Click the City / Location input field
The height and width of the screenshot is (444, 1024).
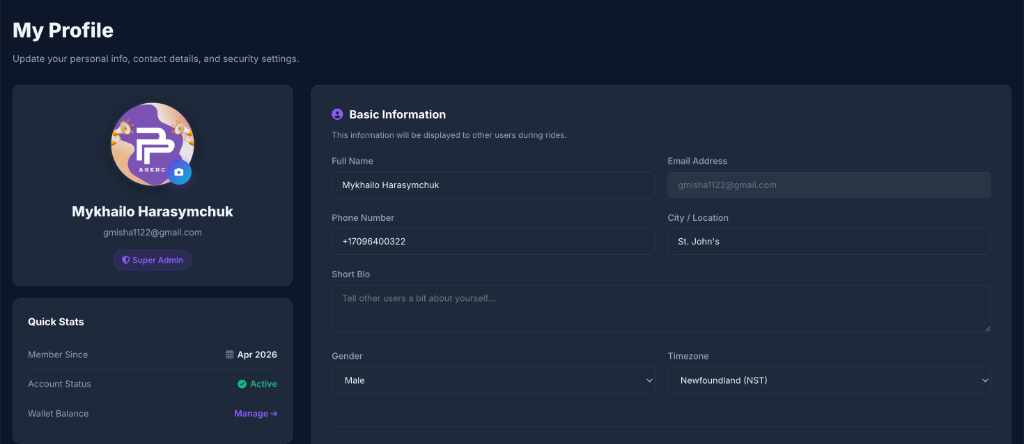point(829,241)
